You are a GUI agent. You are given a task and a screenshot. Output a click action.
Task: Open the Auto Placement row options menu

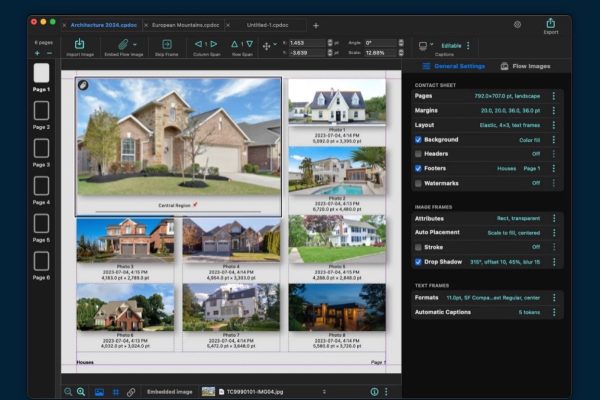554,233
